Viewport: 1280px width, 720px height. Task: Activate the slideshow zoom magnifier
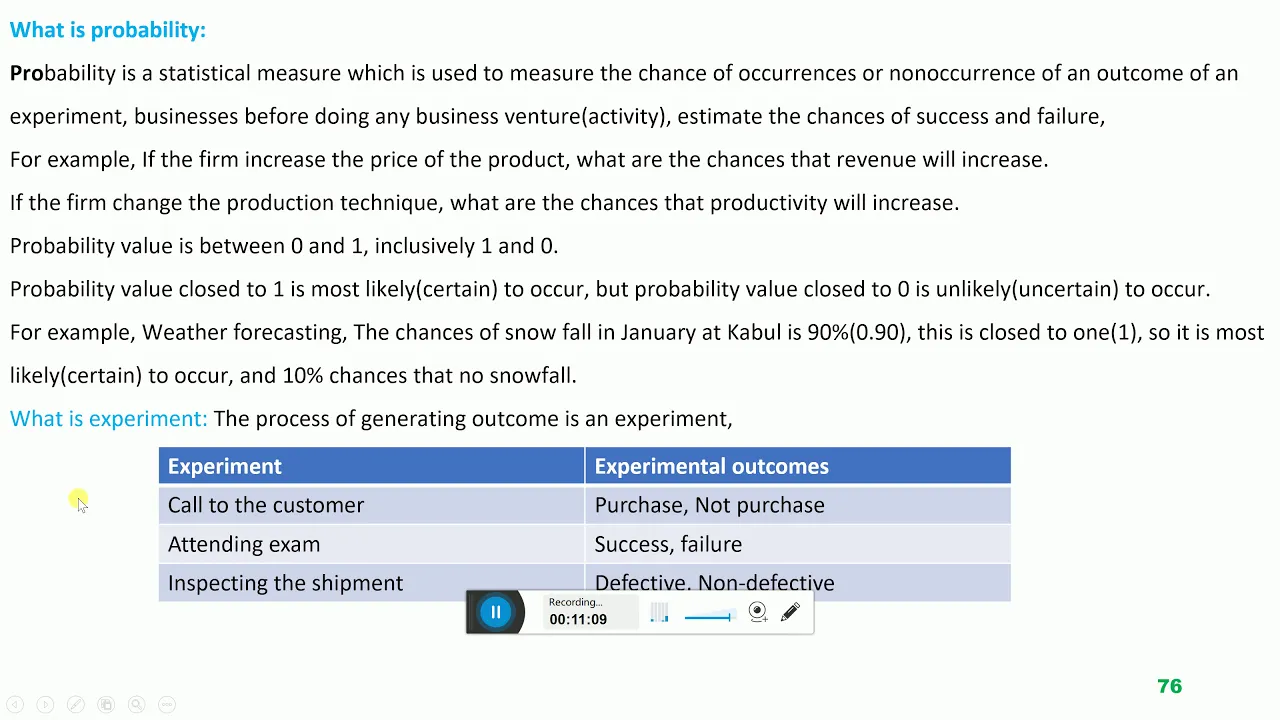tap(137, 704)
